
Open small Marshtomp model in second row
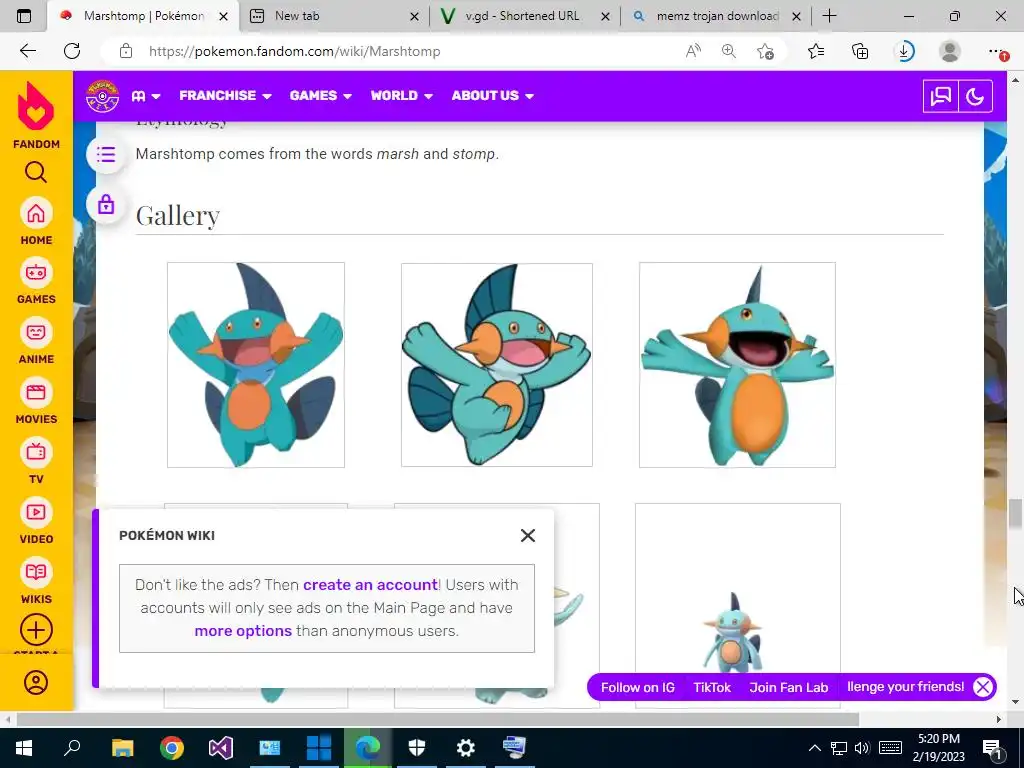point(733,632)
